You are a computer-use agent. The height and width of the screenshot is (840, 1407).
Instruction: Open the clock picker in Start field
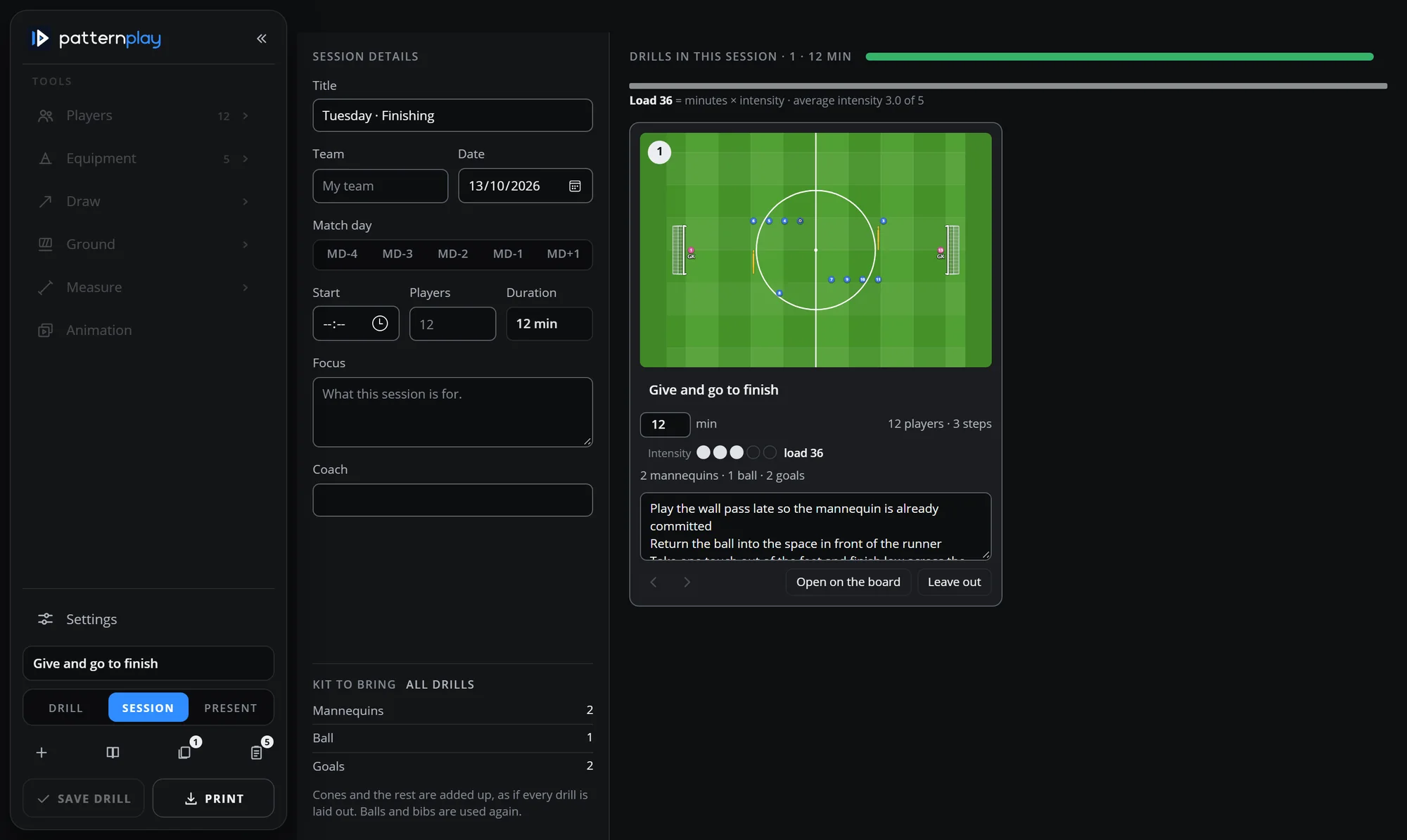coord(380,324)
